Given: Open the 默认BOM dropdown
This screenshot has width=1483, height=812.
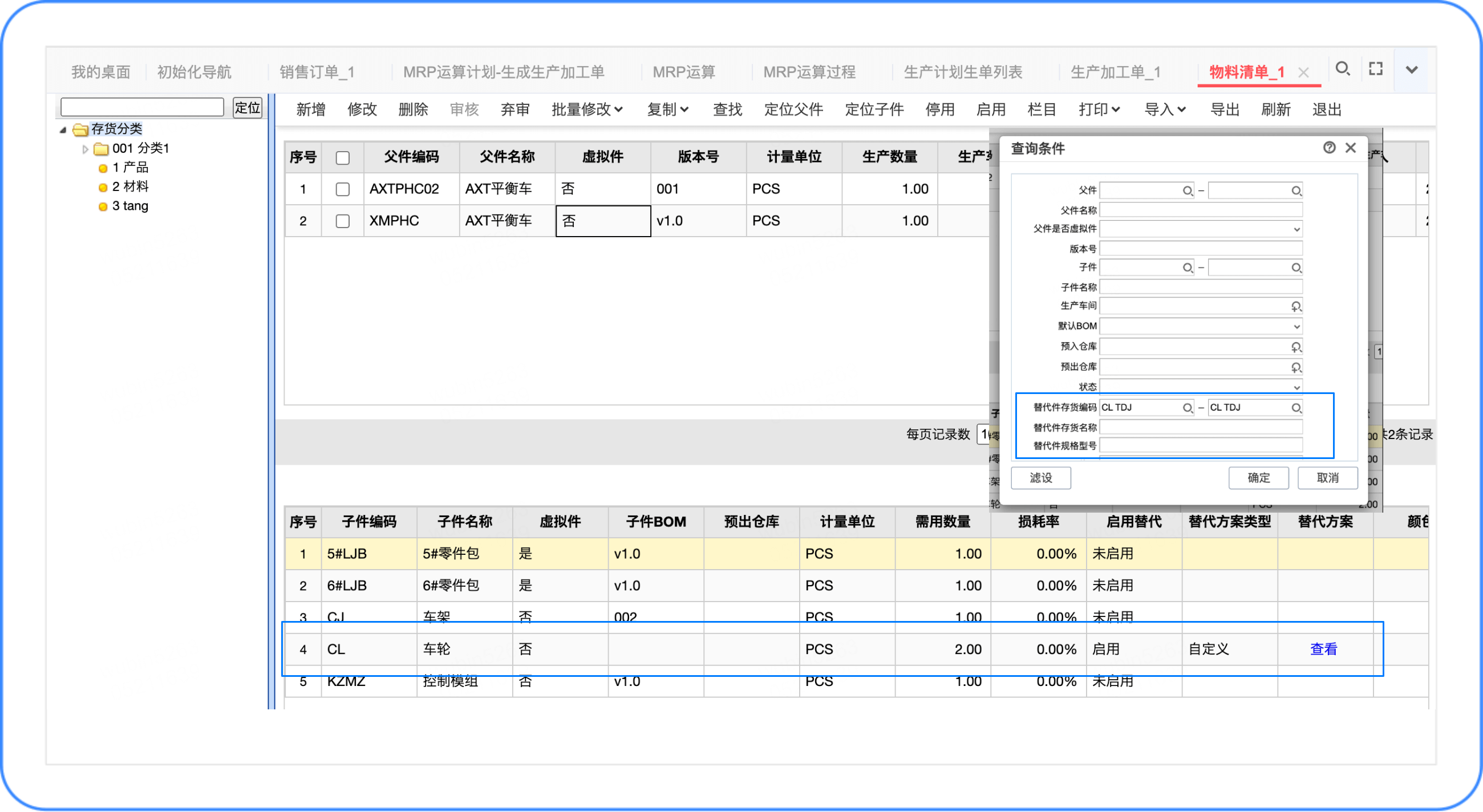Looking at the screenshot, I should pyautogui.click(x=1296, y=326).
